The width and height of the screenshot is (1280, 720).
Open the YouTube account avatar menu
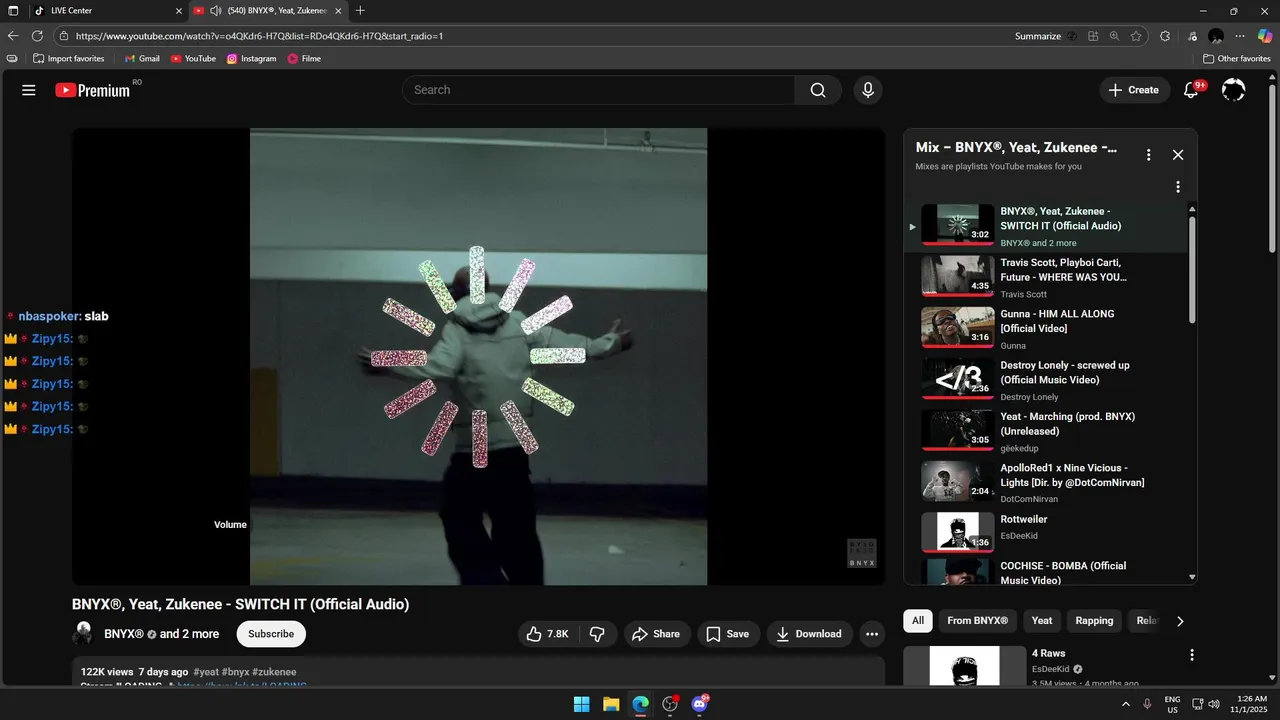point(1234,90)
